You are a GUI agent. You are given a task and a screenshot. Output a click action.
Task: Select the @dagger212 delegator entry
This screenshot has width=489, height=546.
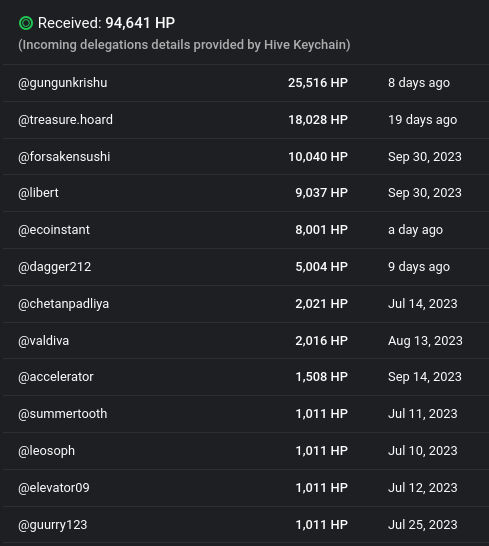tap(55, 267)
